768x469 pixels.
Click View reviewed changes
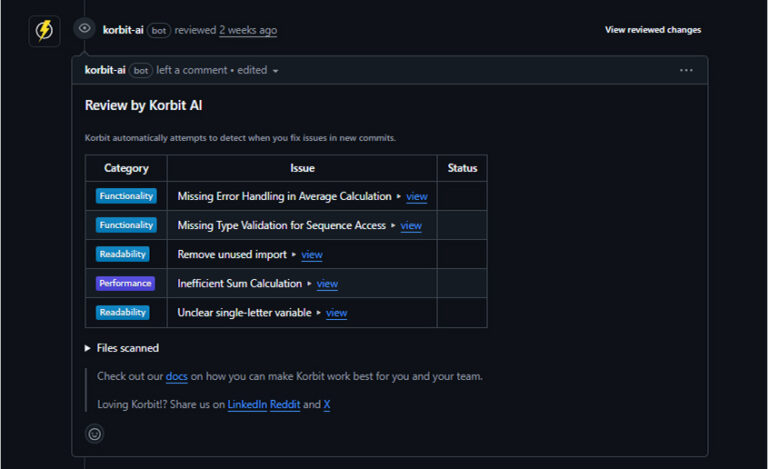(x=652, y=30)
